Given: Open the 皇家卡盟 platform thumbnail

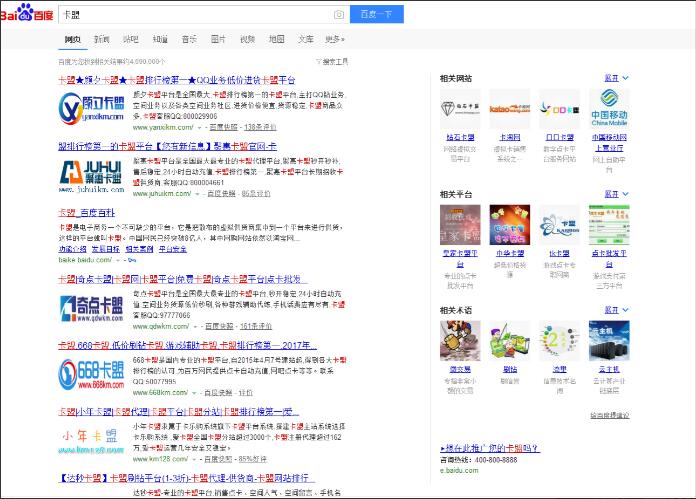Looking at the screenshot, I should pyautogui.click(x=460, y=225).
